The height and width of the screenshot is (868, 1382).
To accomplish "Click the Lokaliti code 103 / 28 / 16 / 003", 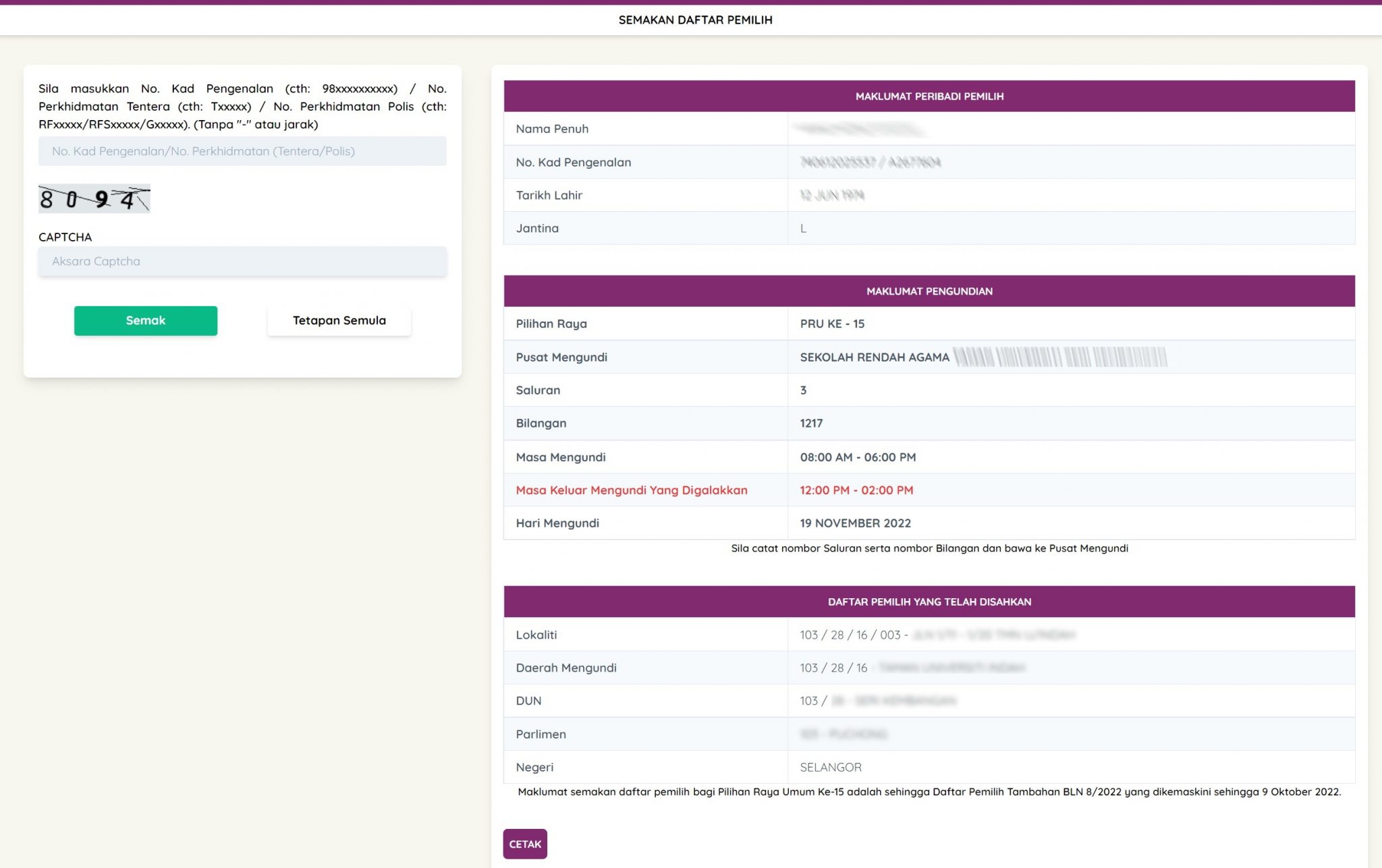I will point(850,635).
